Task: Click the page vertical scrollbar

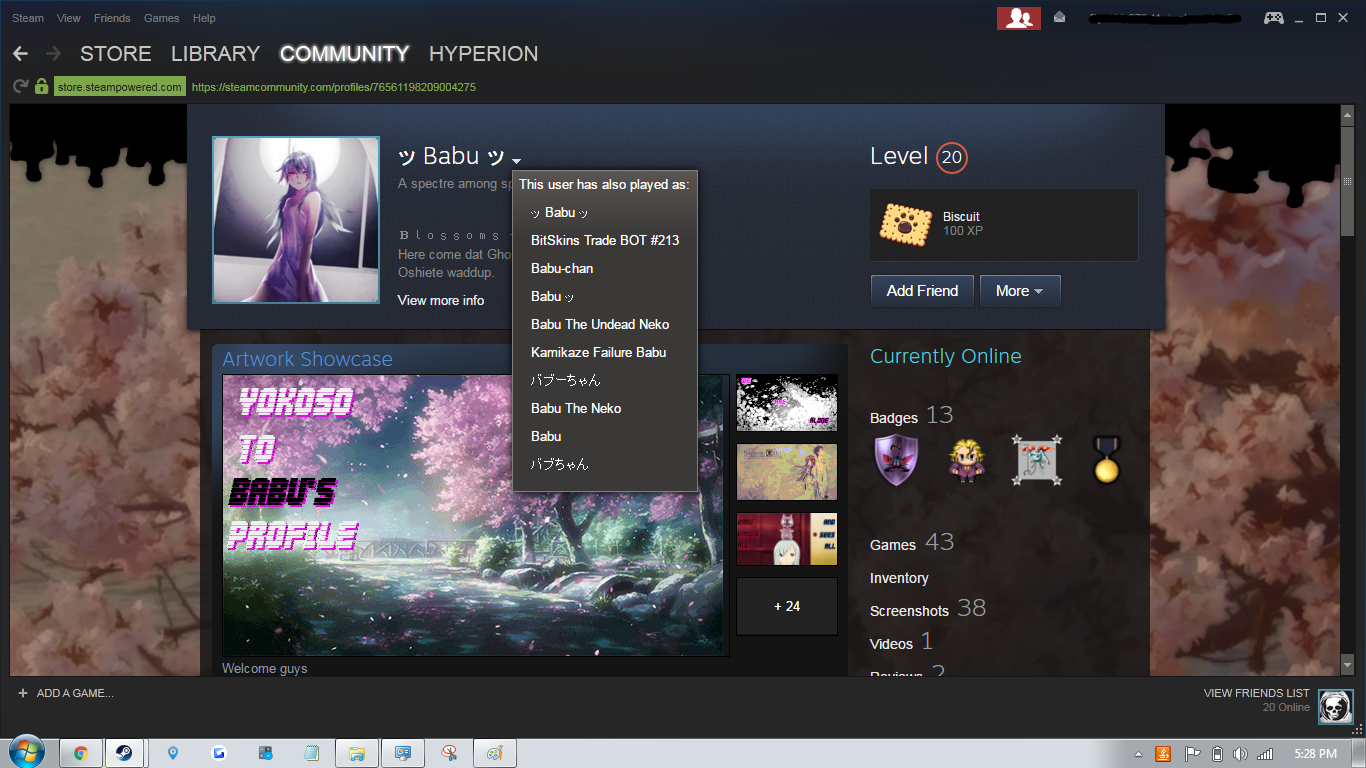Action: click(x=1347, y=400)
